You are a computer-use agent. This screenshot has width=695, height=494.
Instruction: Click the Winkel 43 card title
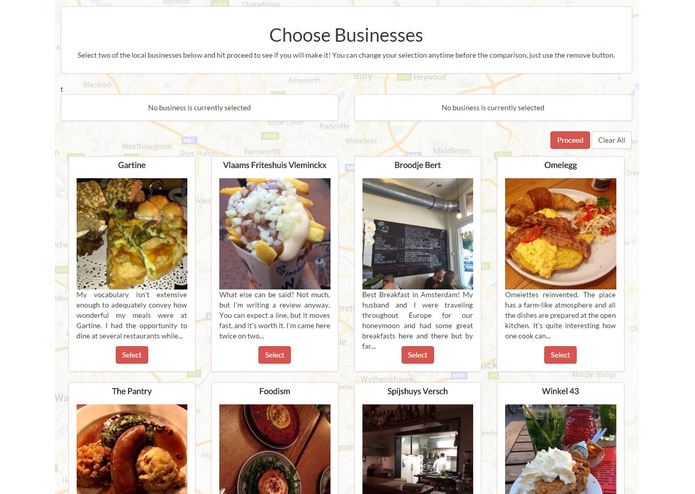pyautogui.click(x=560, y=391)
